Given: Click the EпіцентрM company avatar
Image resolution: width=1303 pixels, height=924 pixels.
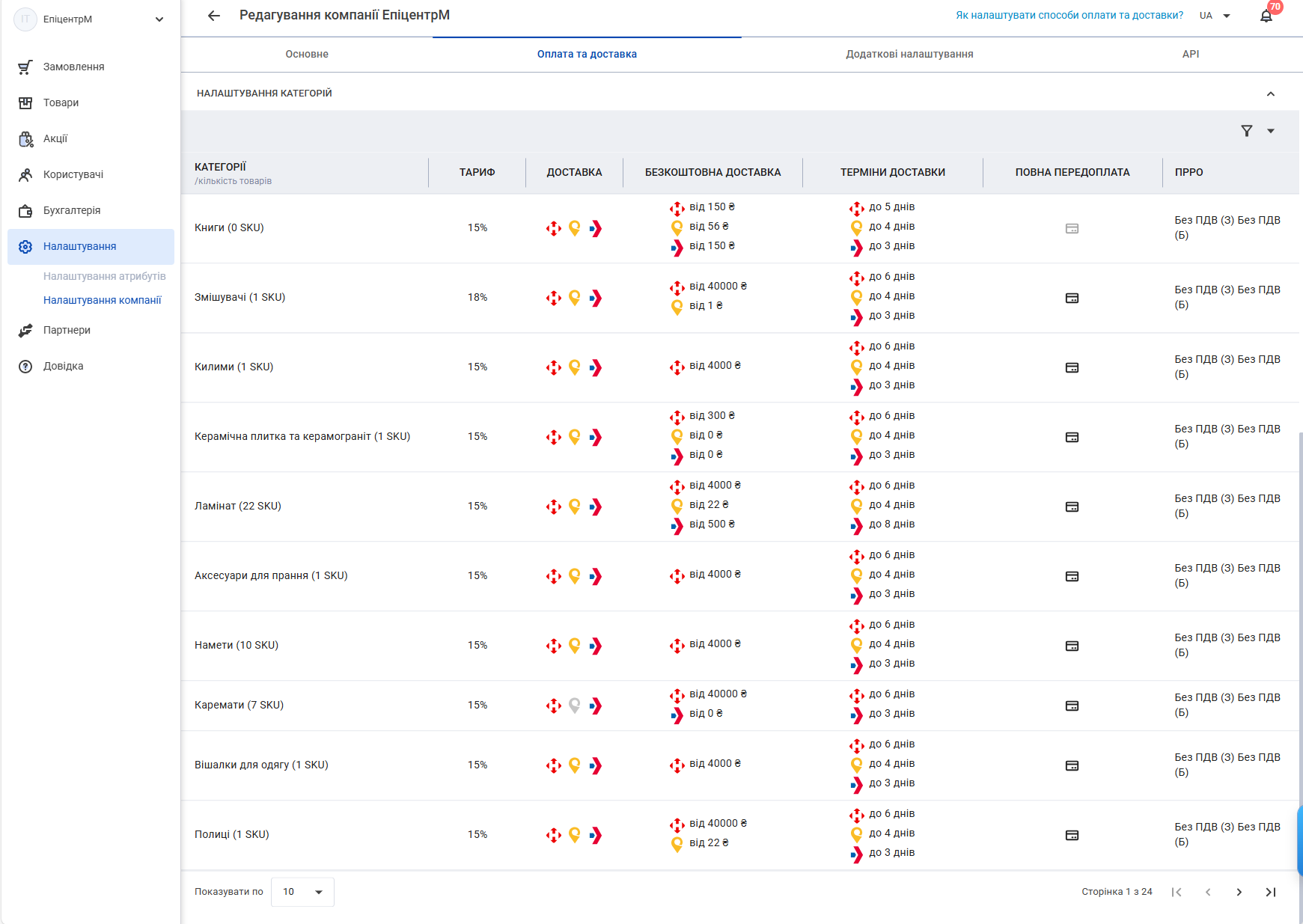Looking at the screenshot, I should click(x=25, y=19).
